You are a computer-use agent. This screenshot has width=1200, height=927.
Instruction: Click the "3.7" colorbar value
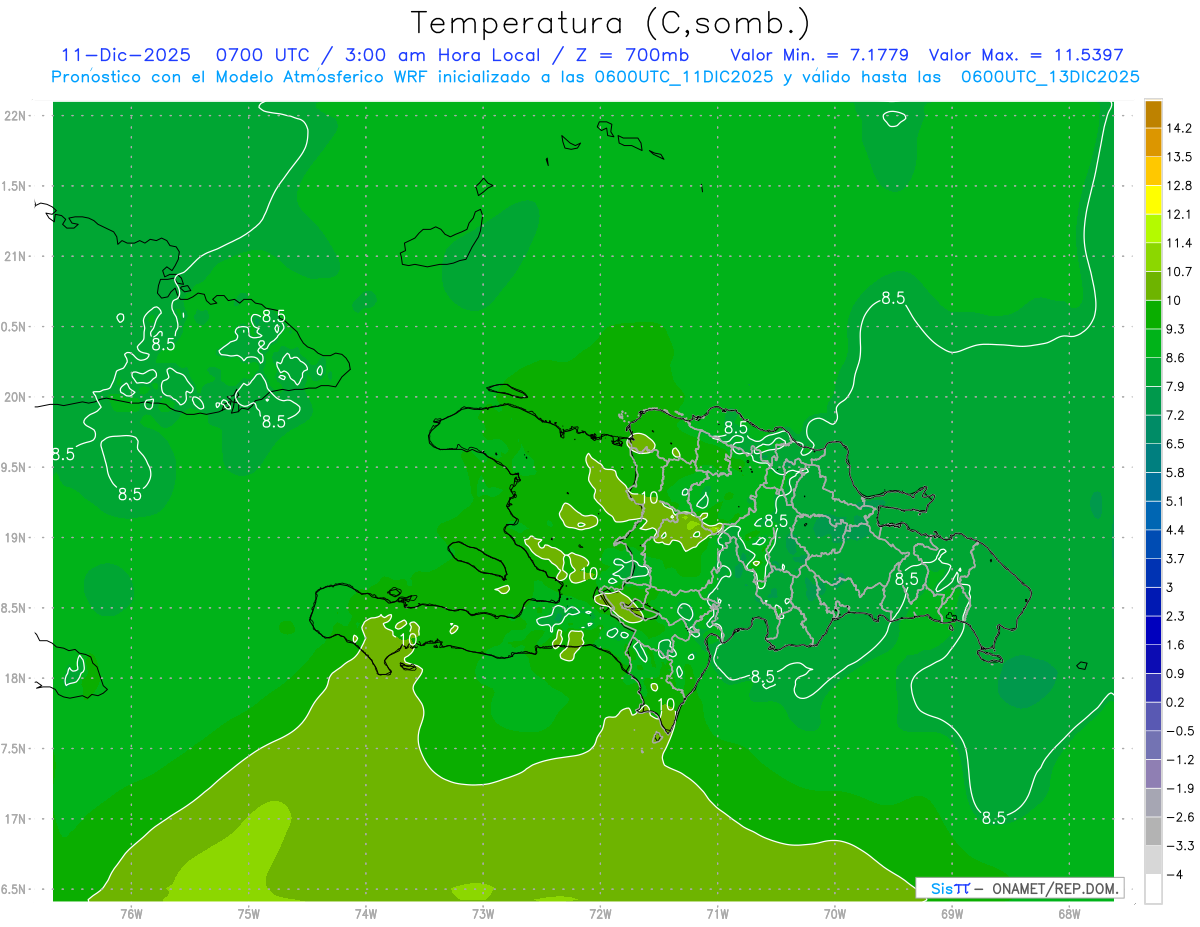1176,559
